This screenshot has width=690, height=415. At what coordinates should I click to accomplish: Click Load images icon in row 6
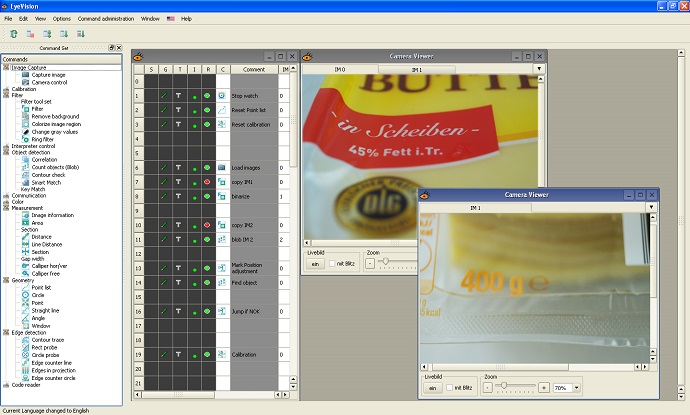click(222, 168)
